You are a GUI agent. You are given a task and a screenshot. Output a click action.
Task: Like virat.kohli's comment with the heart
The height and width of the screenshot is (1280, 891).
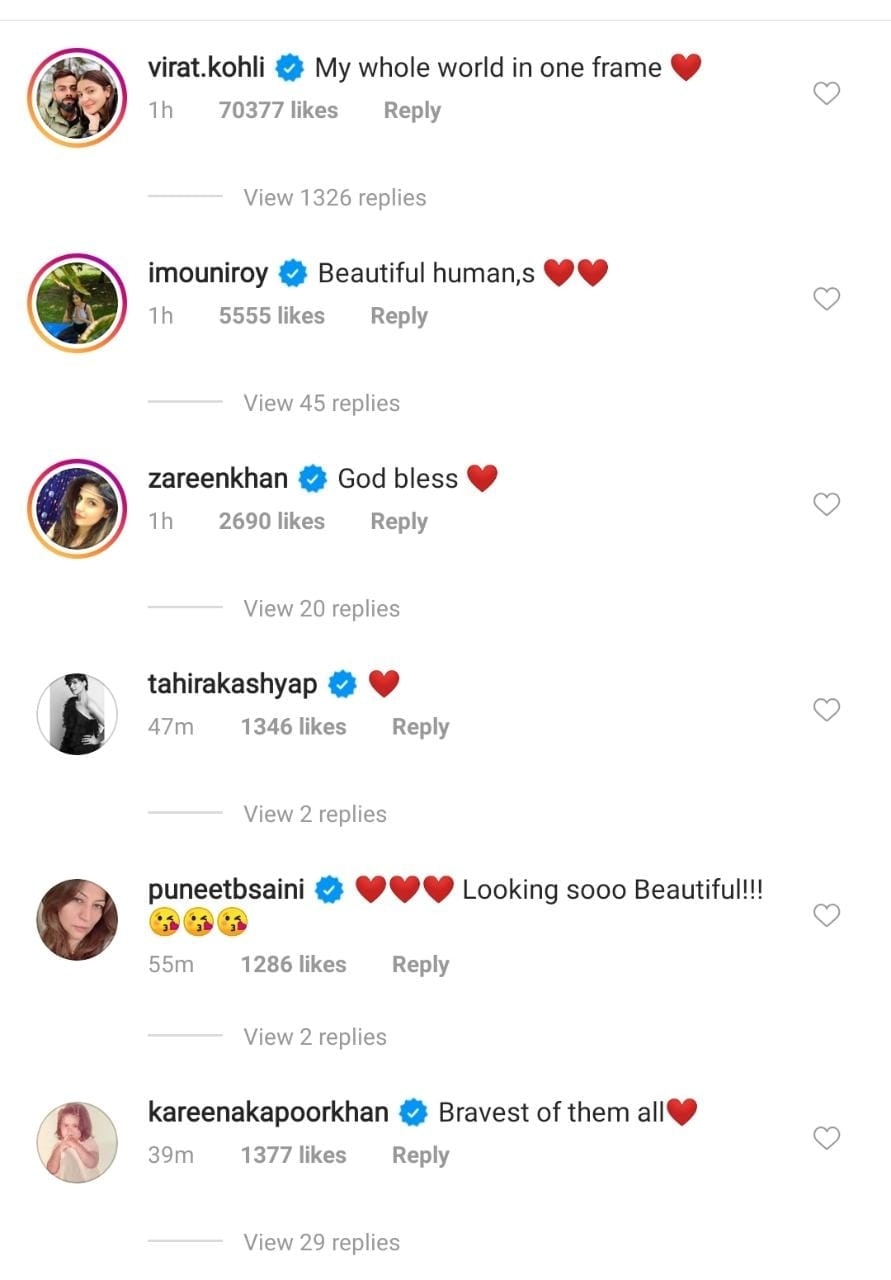[826, 94]
